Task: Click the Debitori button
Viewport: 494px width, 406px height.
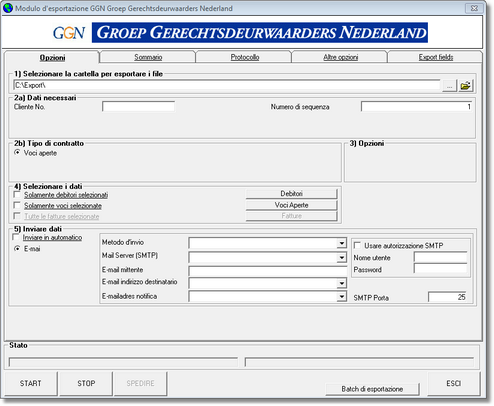Action: coord(291,194)
